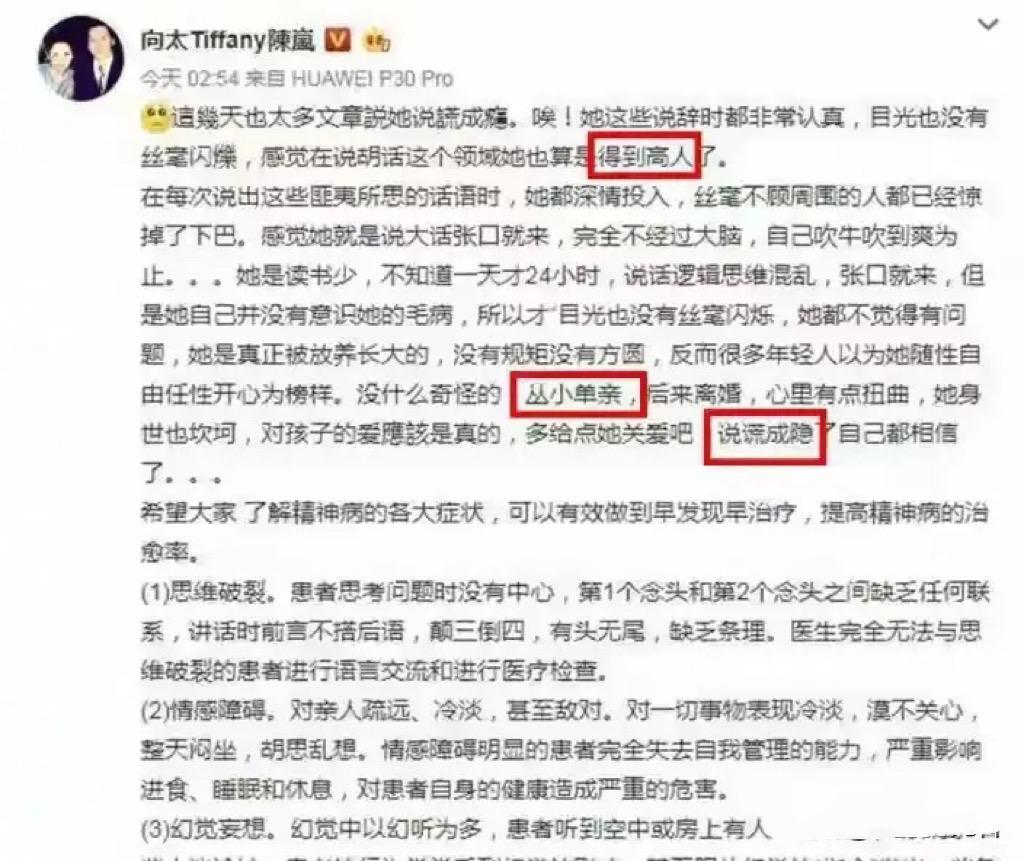Click the 今天 02:54 post timestamp
The height and width of the screenshot is (861, 1024).
coord(190,79)
